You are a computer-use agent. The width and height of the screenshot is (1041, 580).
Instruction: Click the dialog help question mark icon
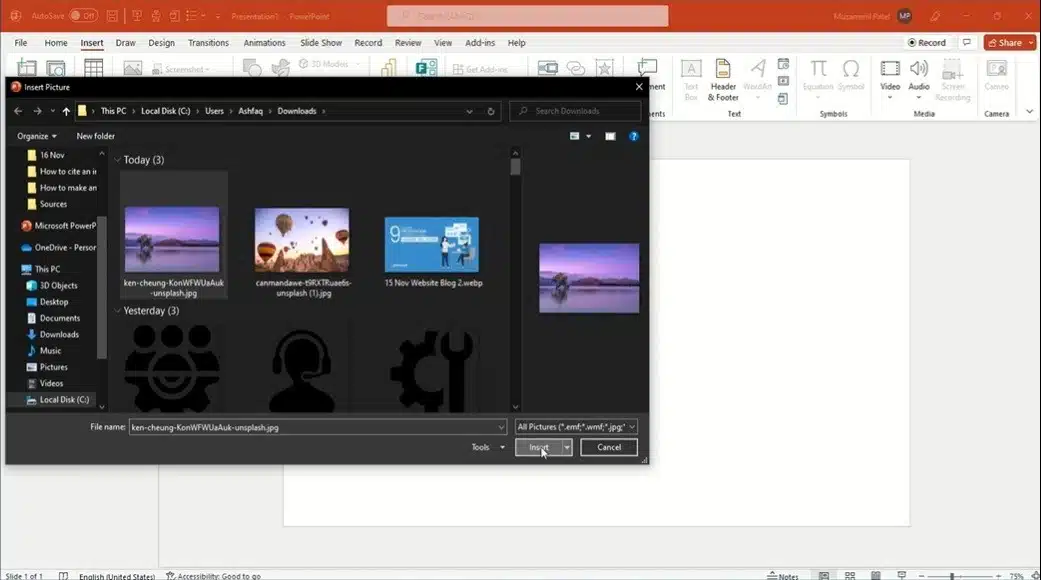click(633, 136)
